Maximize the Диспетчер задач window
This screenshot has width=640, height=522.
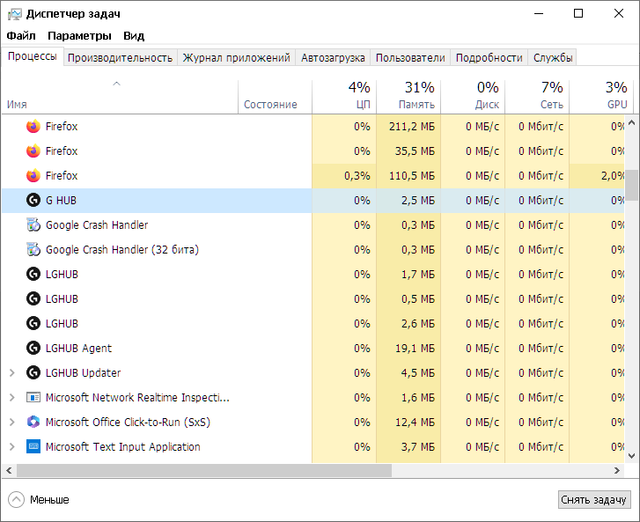(578, 13)
